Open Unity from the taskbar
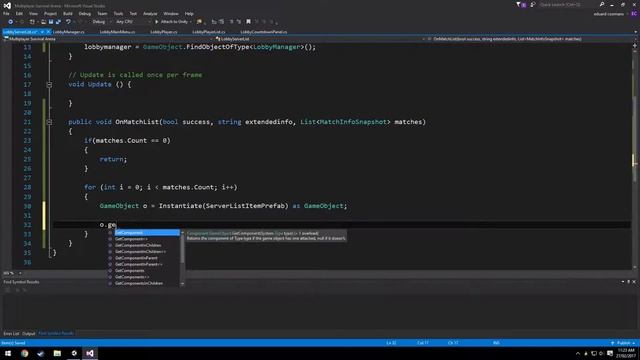 click(74, 353)
